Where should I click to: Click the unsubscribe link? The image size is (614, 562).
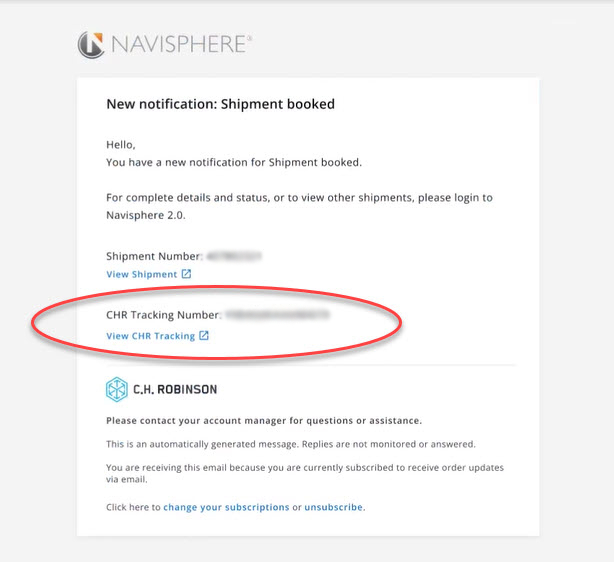[x=334, y=507]
